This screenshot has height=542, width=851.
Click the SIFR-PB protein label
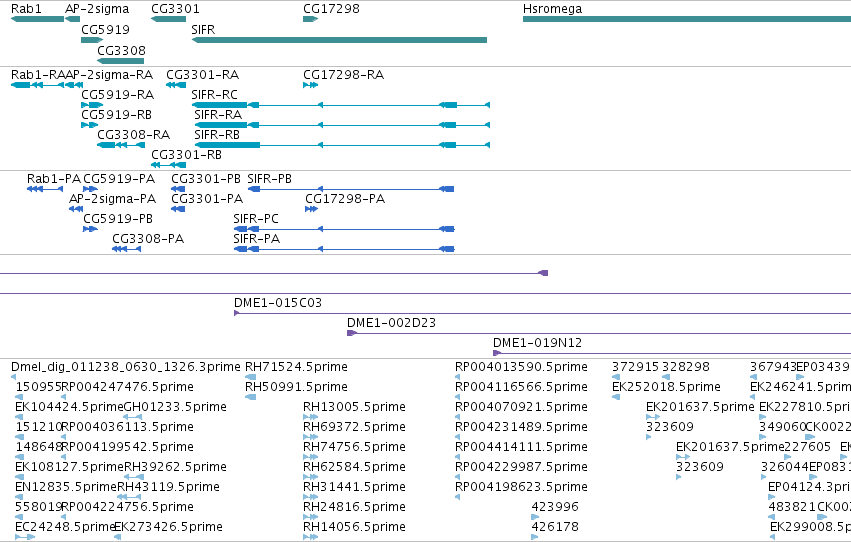(x=270, y=178)
